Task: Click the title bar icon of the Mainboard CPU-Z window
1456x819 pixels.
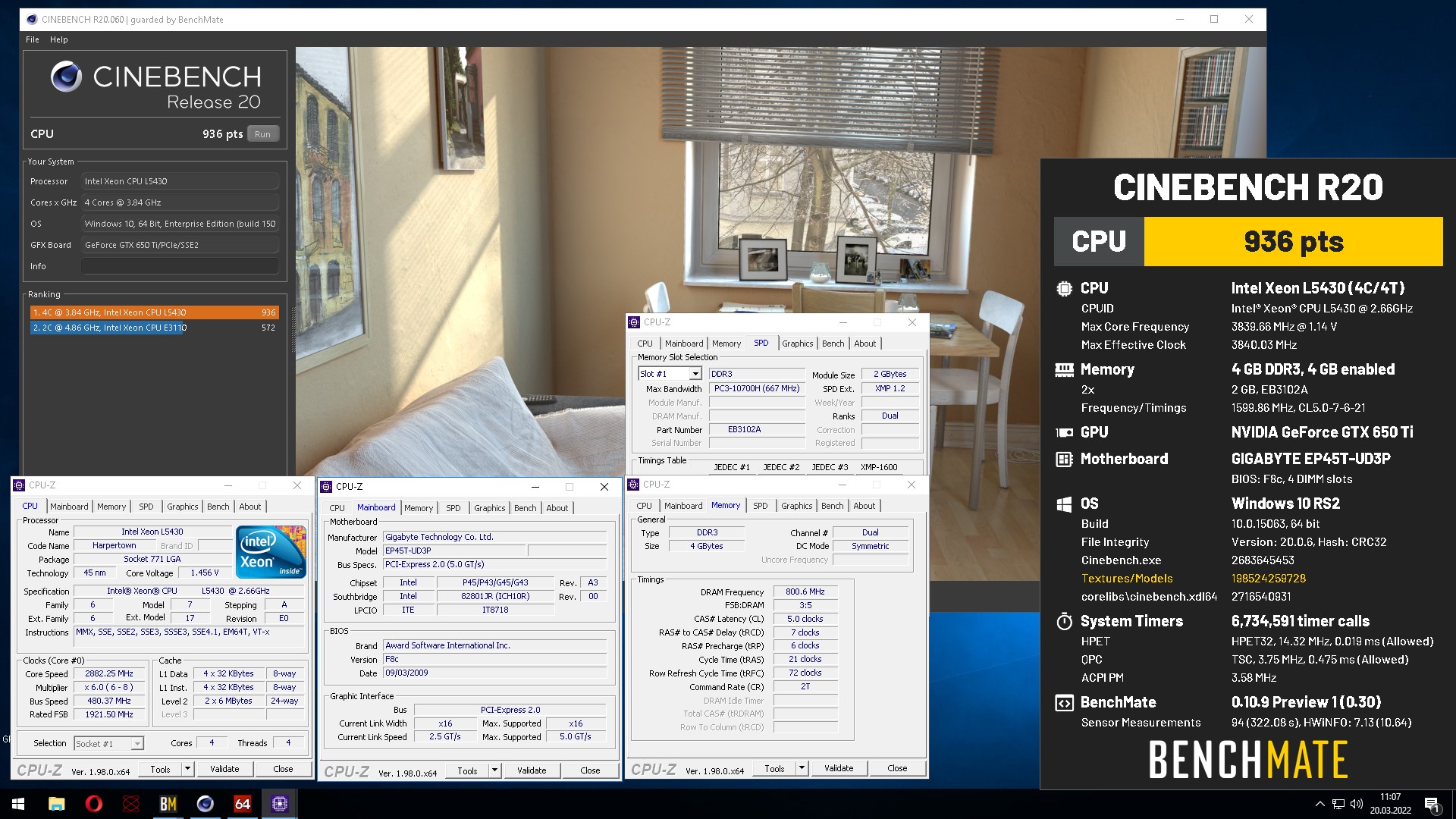Action: tap(326, 487)
